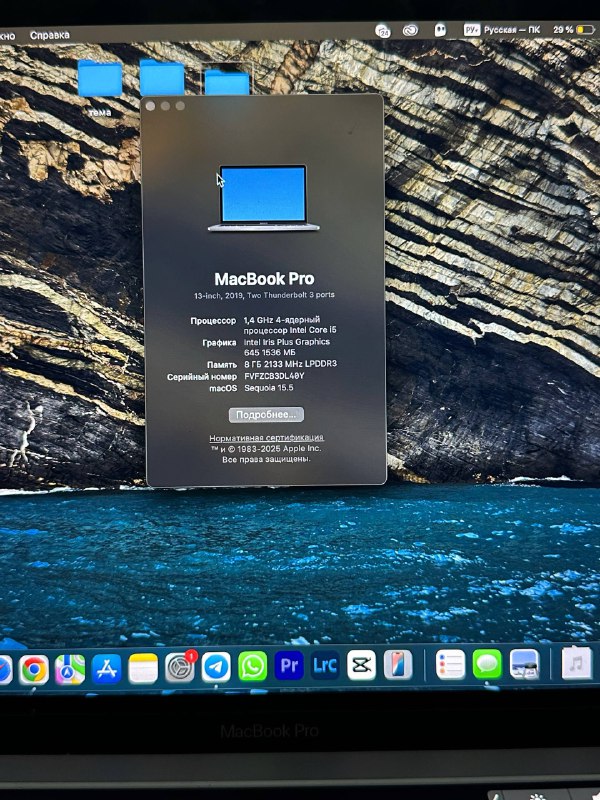Image resolution: width=600 pixels, height=800 pixels.
Task: Click the battery icon showing 29 %
Action: (x=585, y=30)
